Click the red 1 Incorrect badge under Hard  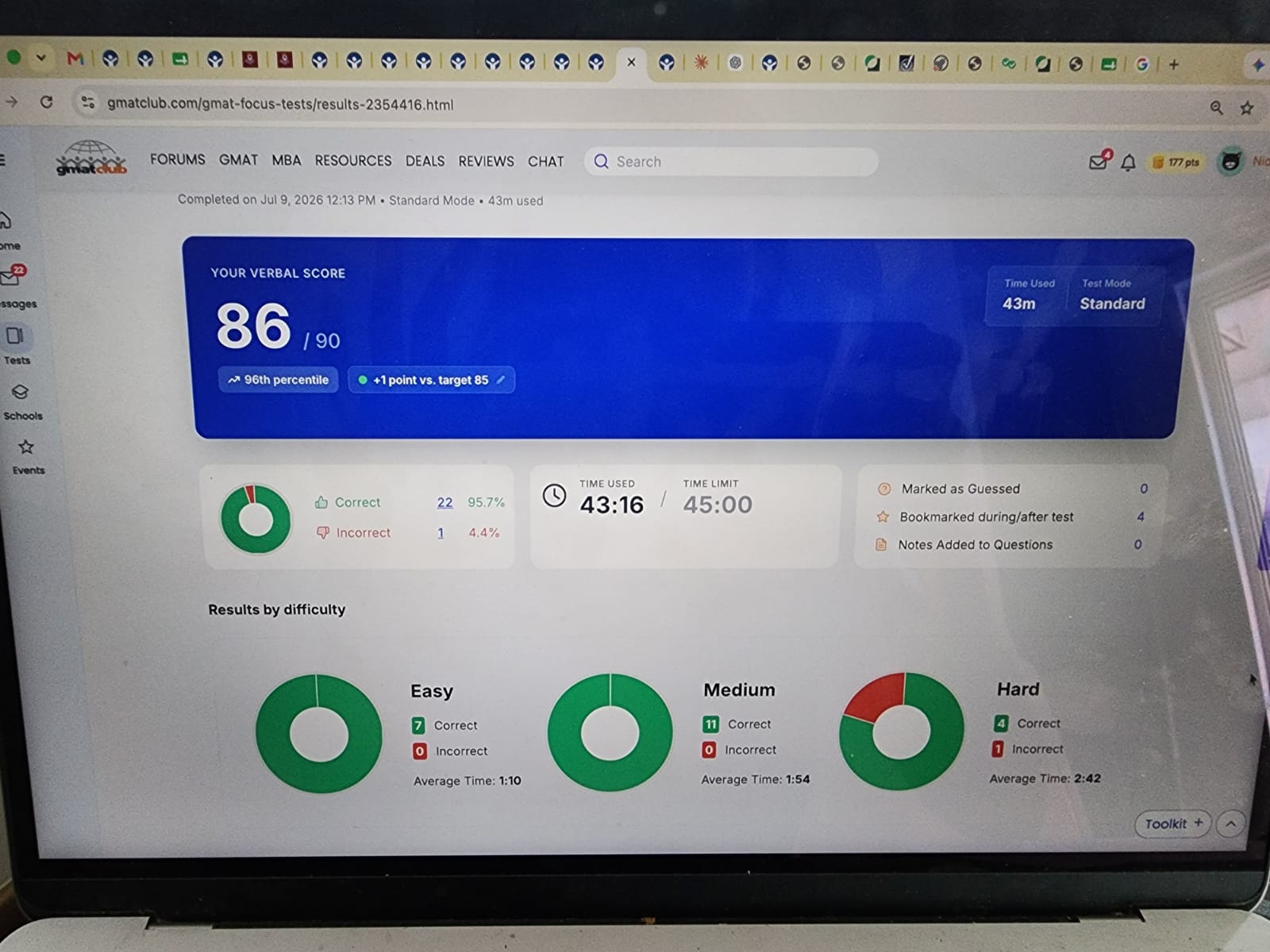[998, 748]
